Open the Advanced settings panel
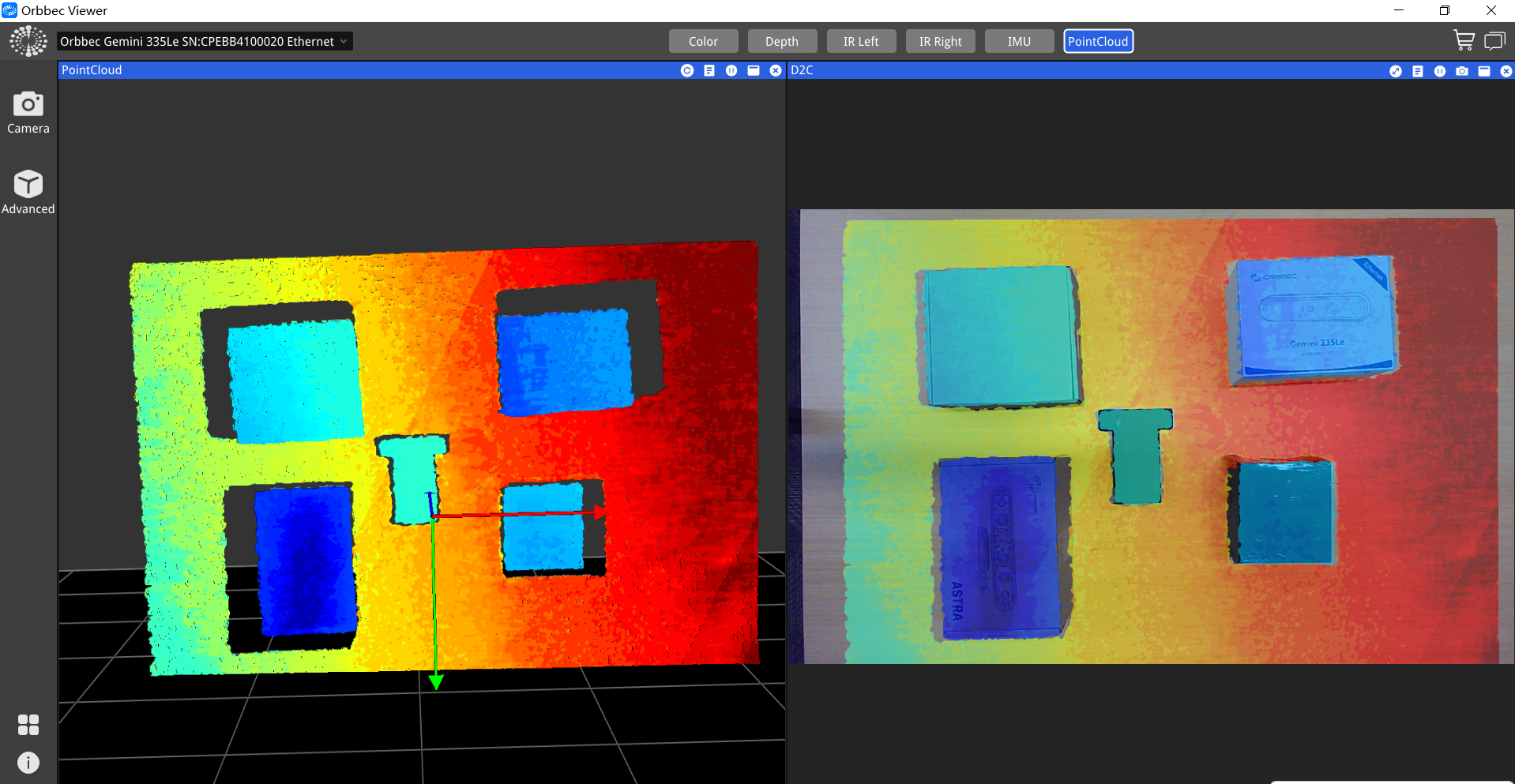This screenshot has height=784, width=1515. point(28,192)
